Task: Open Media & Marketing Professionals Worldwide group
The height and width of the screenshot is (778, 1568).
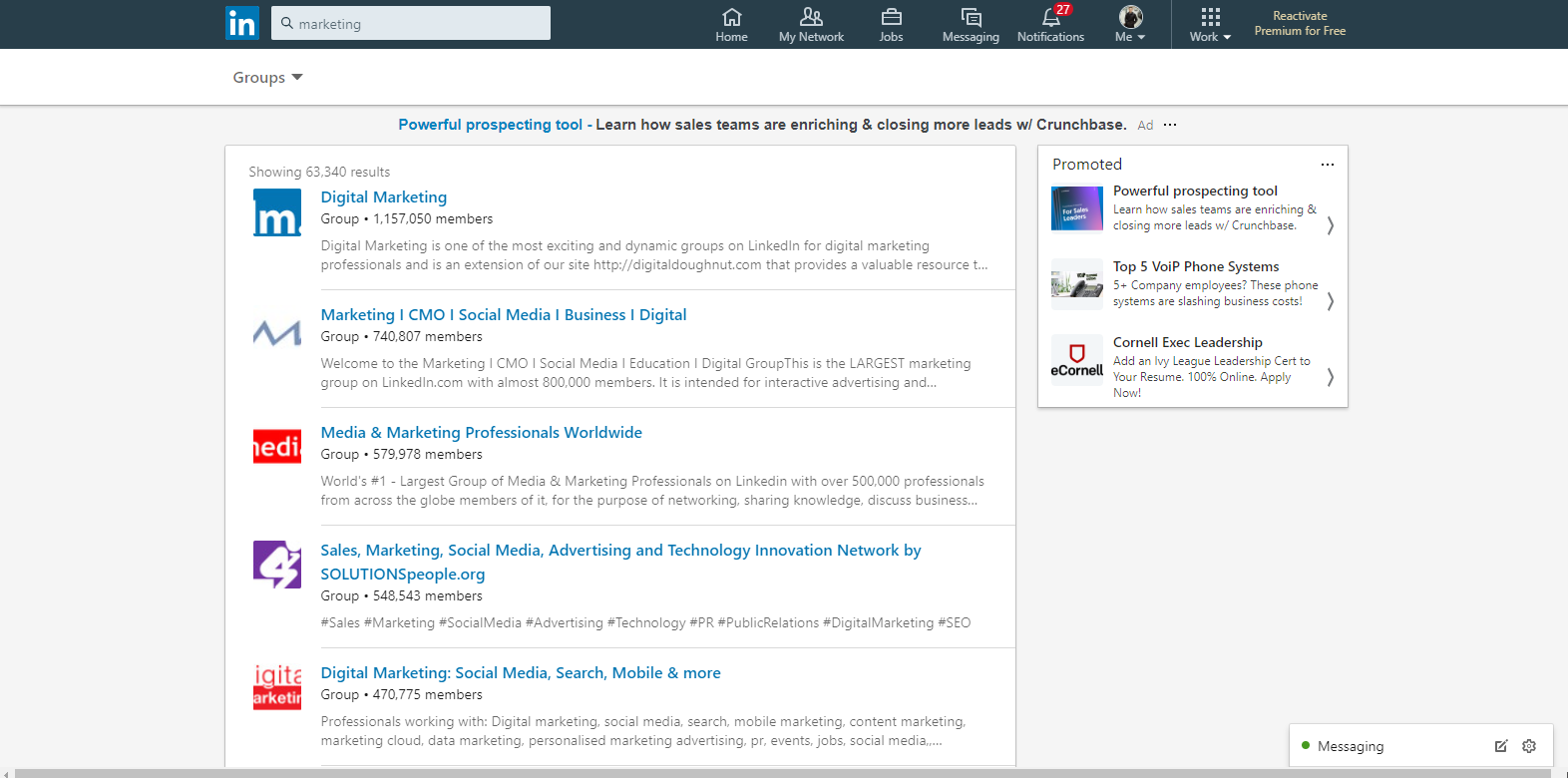Action: [481, 433]
